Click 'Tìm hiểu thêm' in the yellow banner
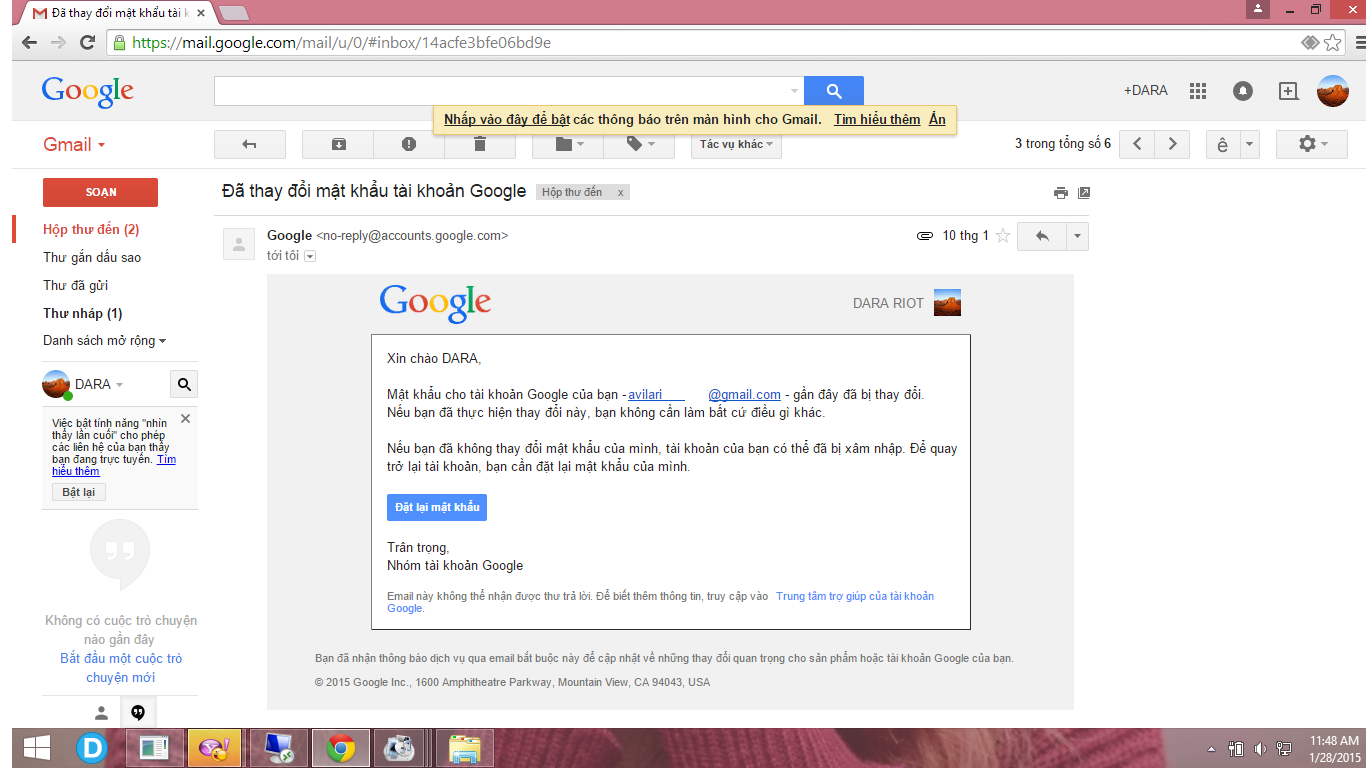This screenshot has height=768, width=1366. [877, 120]
